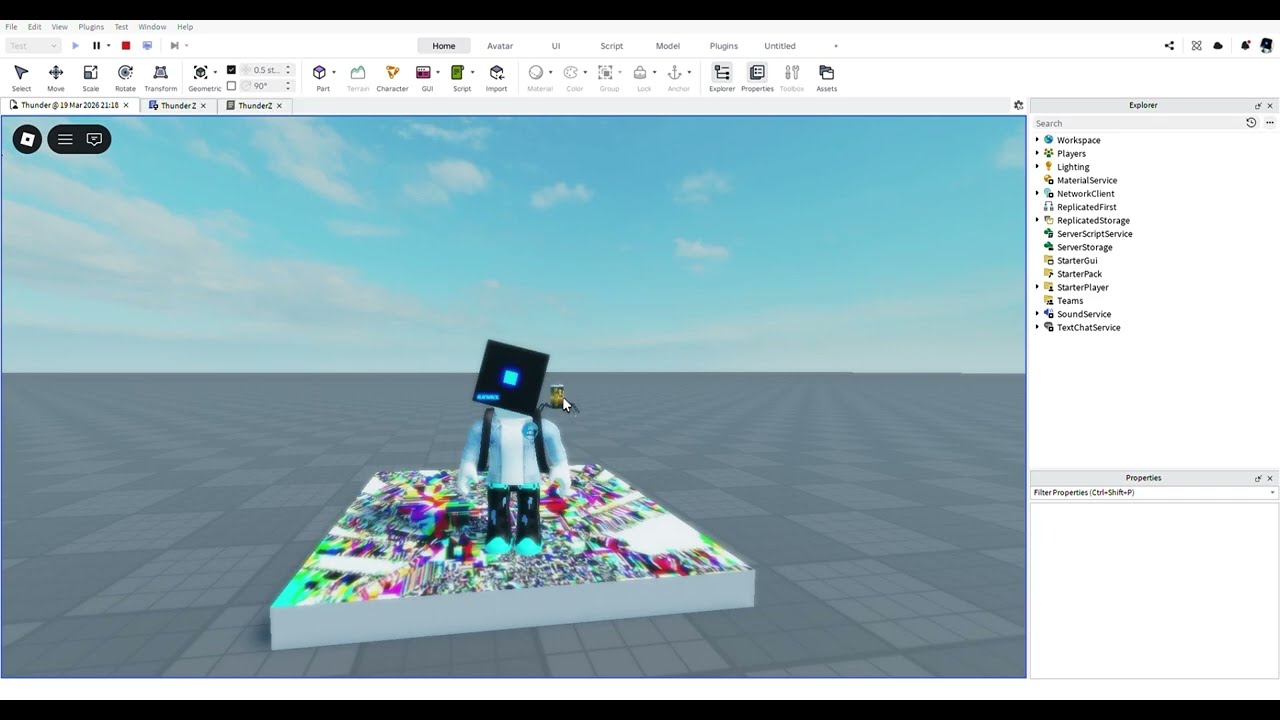Expand the Workspace tree node
Image resolution: width=1280 pixels, height=720 pixels.
pos(1037,140)
